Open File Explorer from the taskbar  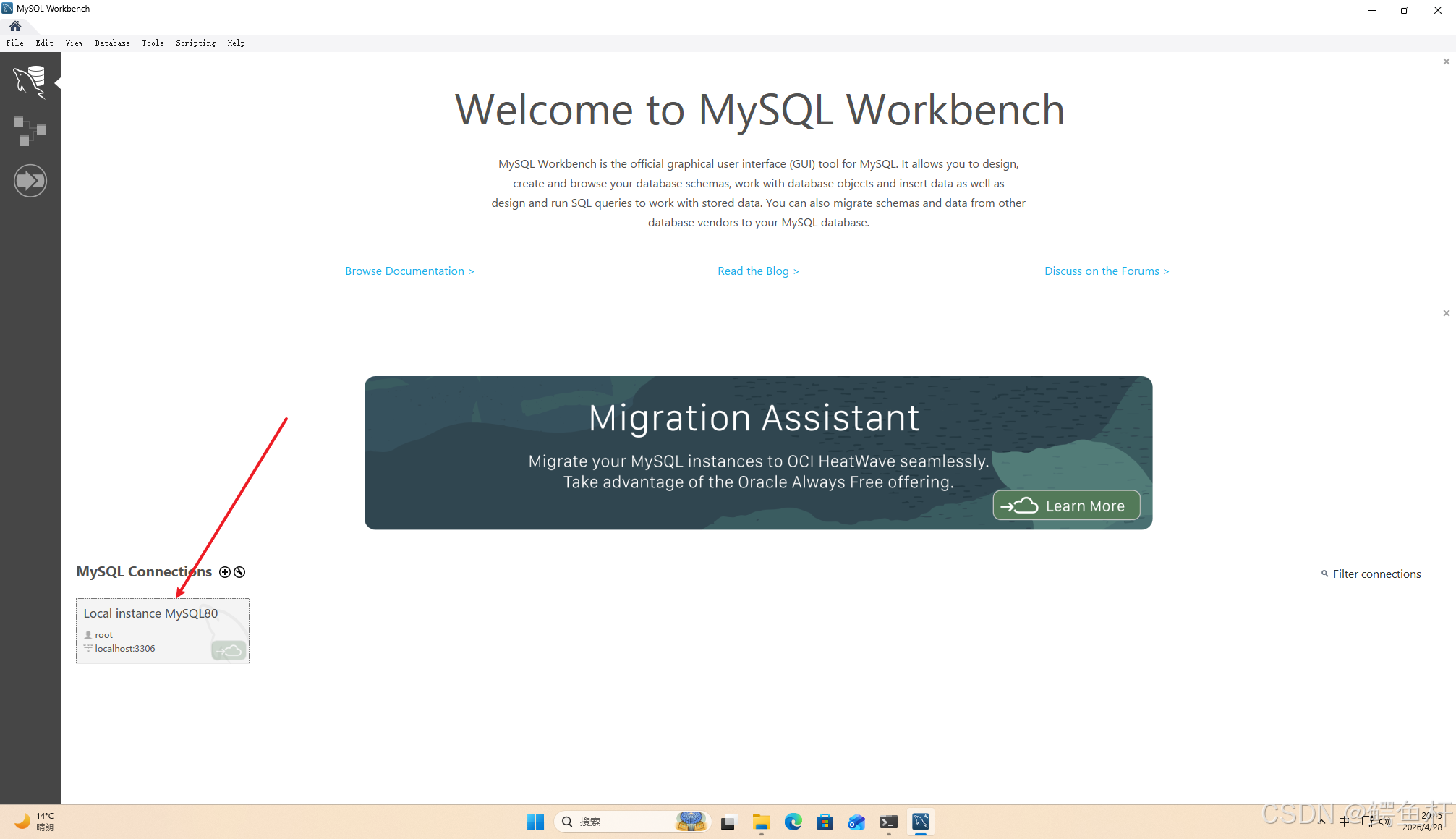click(x=761, y=822)
